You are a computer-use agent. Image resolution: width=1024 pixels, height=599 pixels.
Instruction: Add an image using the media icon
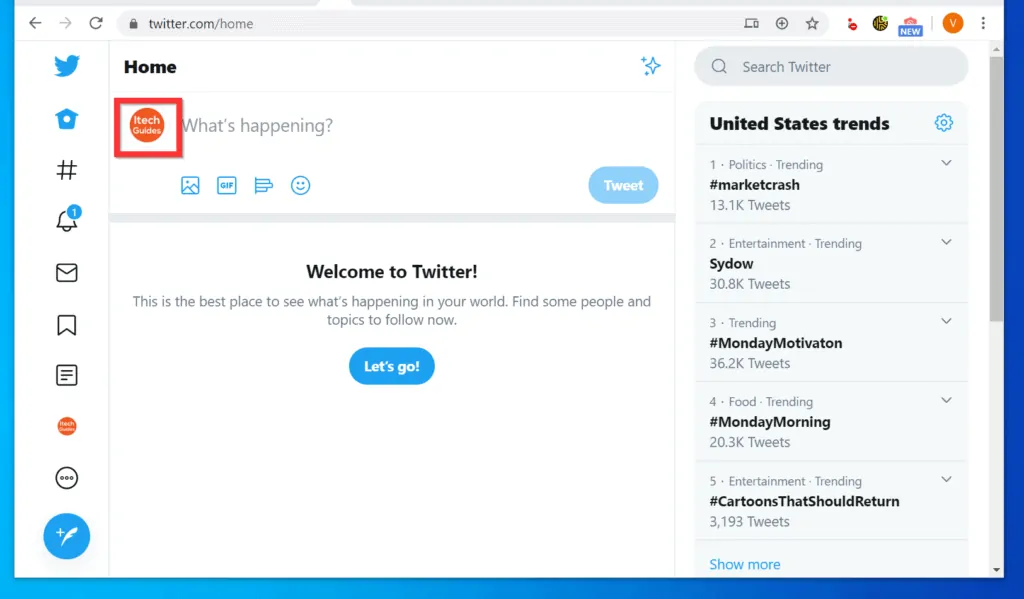(190, 185)
